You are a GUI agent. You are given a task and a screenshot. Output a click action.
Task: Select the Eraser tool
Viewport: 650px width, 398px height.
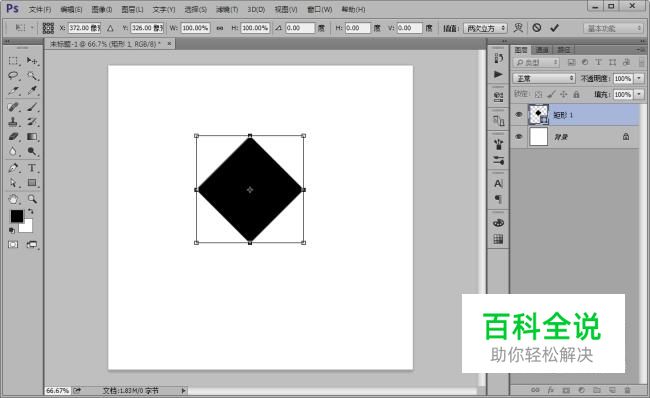coord(13,137)
